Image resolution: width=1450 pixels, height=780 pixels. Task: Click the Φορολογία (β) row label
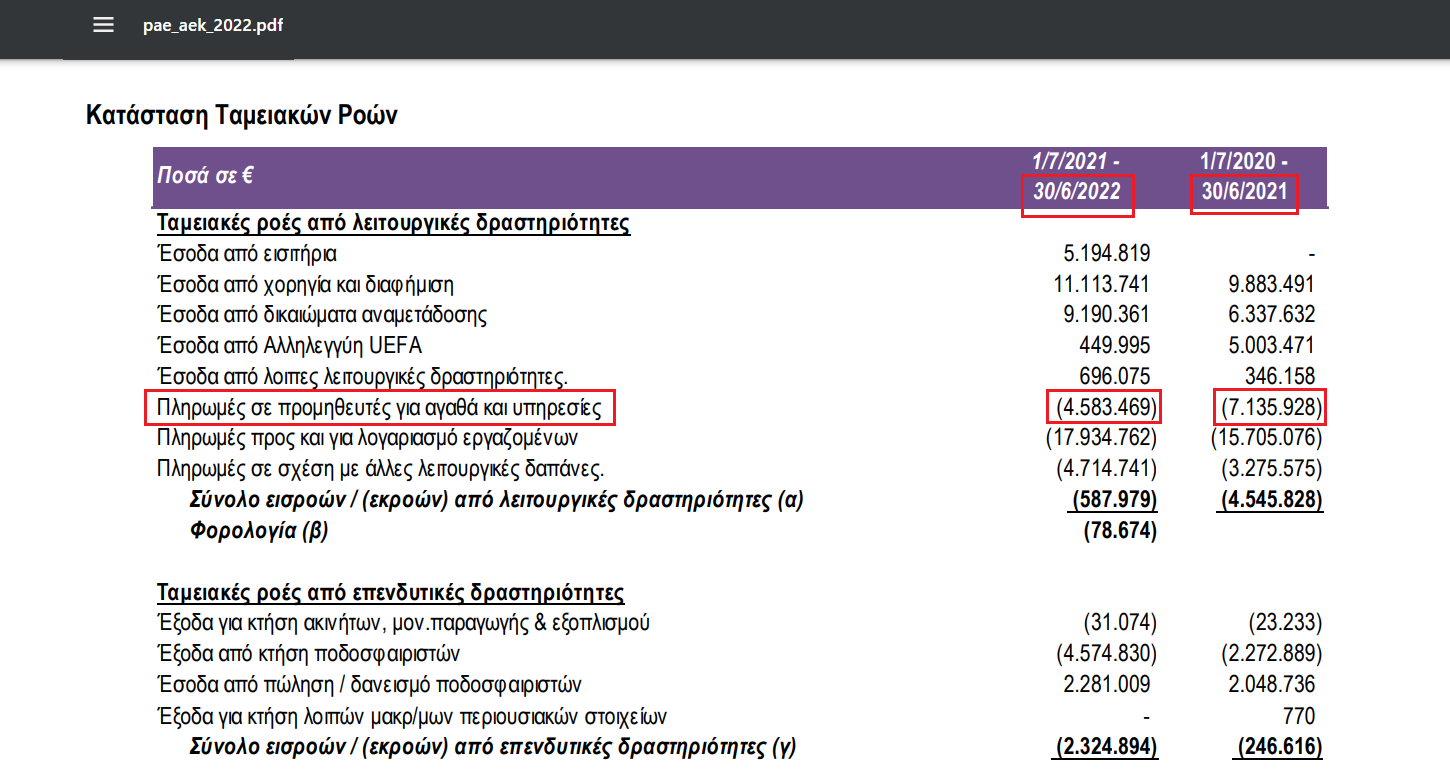click(259, 531)
